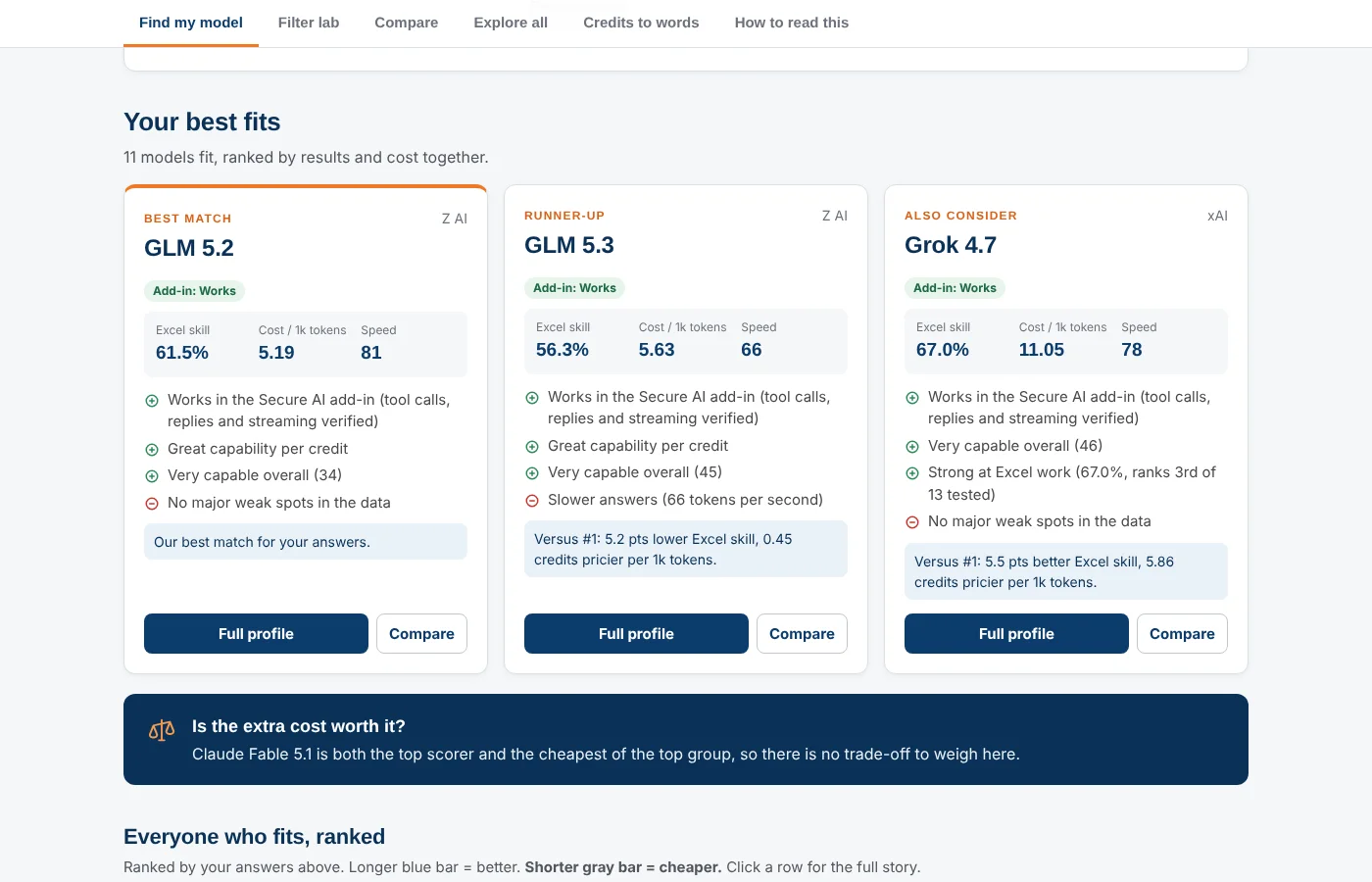The width and height of the screenshot is (1372, 882).
Task: Click the 'Add-in: Works' badge on GLM 5.3
Action: point(574,288)
